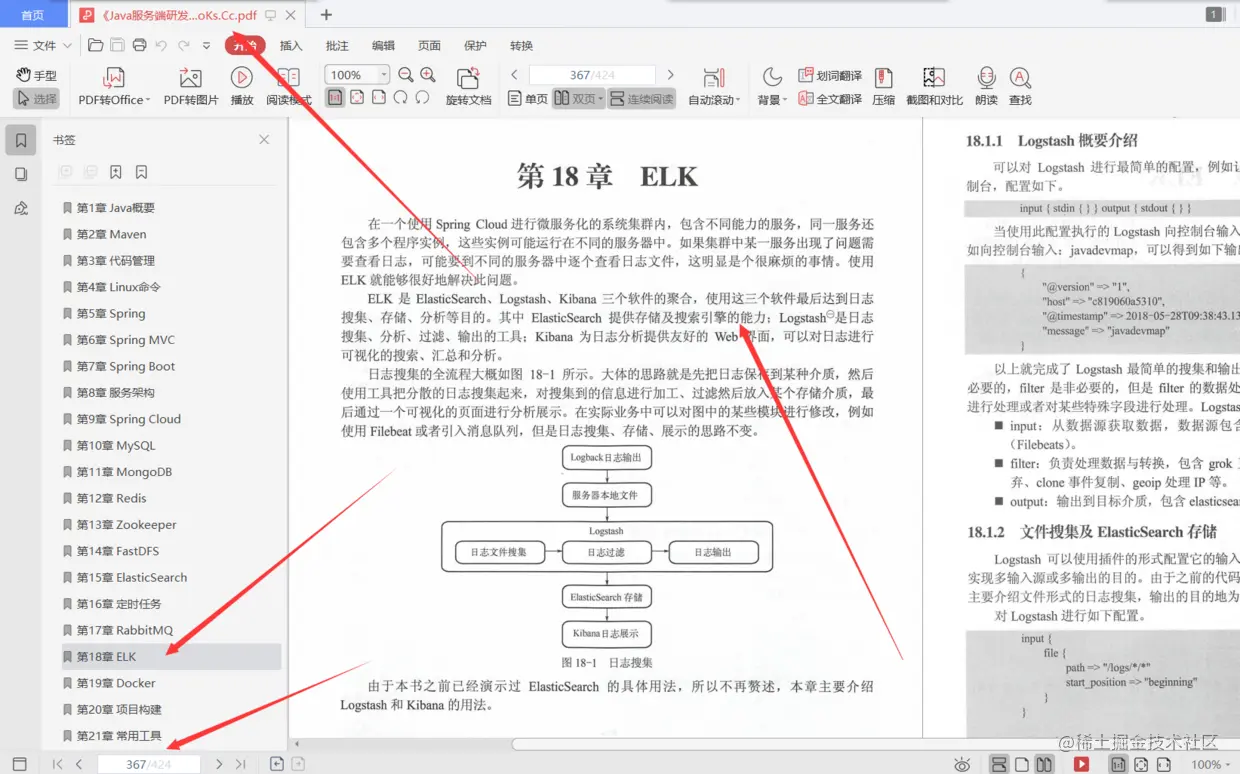
Task: Go to next page in toolbar
Action: (x=670, y=75)
